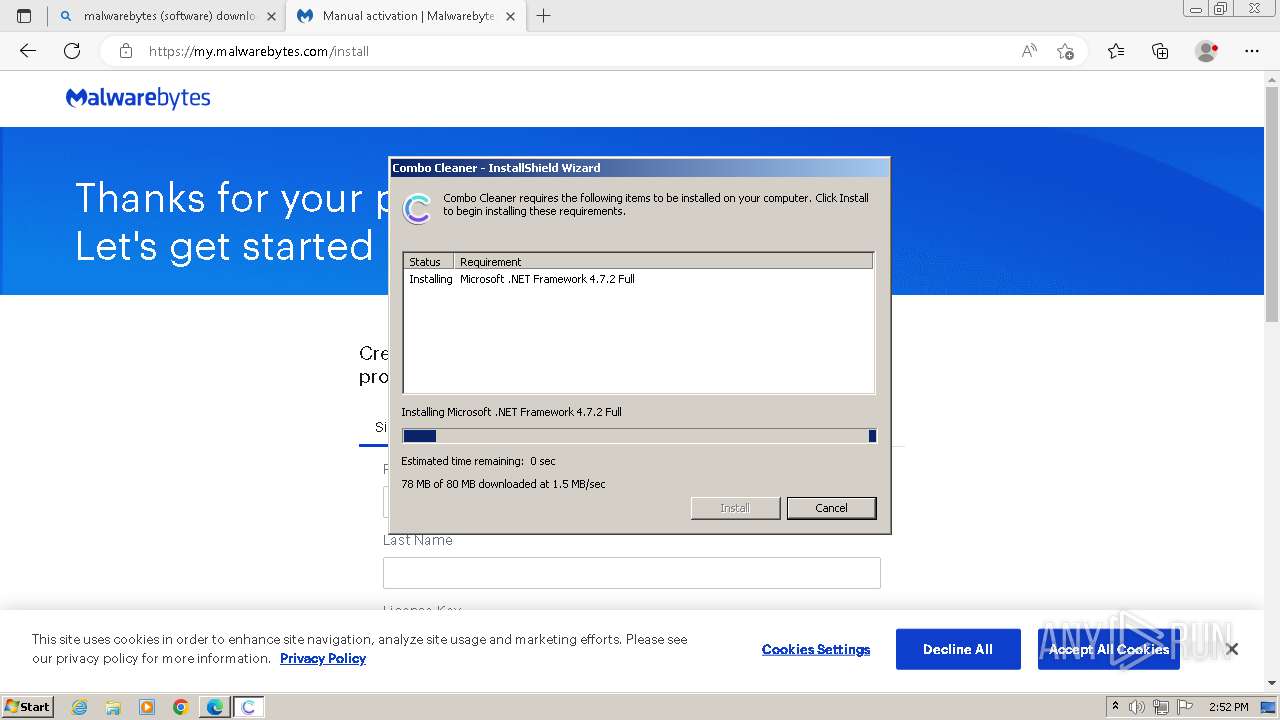Viewport: 1280px width, 720px height.
Task: Switch to the Microsoft Edge taskbar button
Action: point(214,707)
